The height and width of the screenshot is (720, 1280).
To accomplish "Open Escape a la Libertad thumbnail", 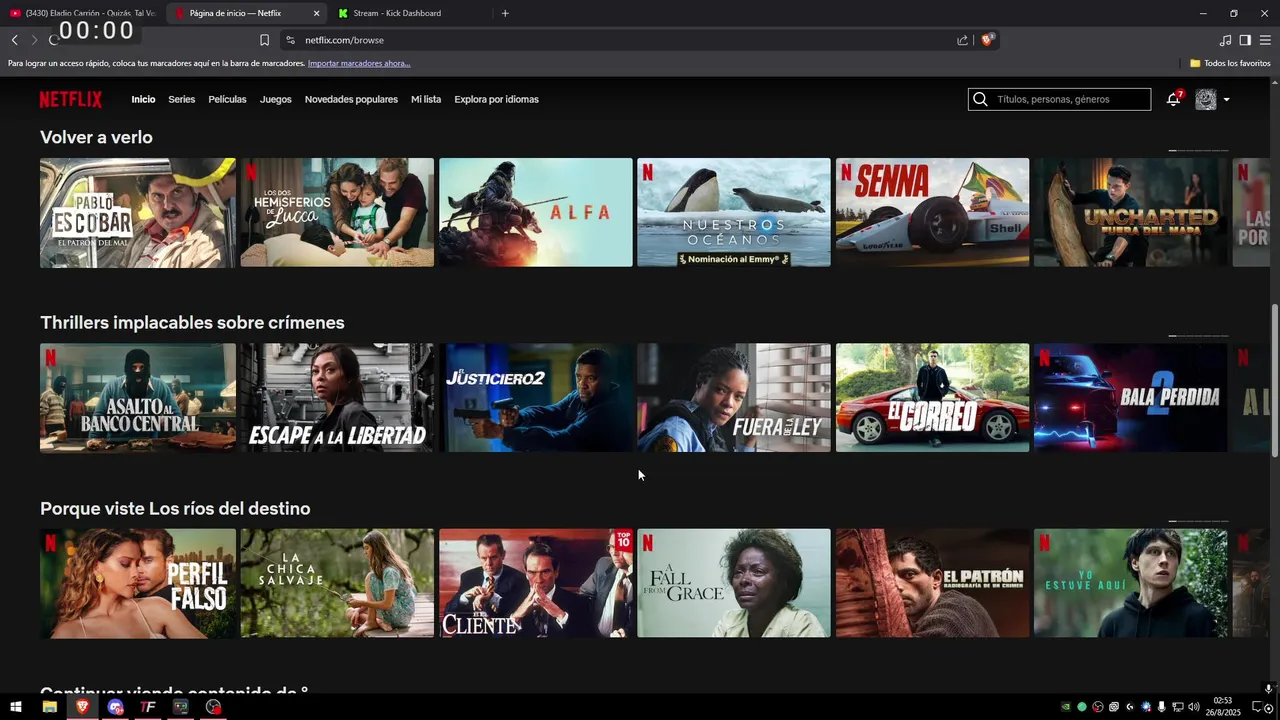I will tap(337, 398).
